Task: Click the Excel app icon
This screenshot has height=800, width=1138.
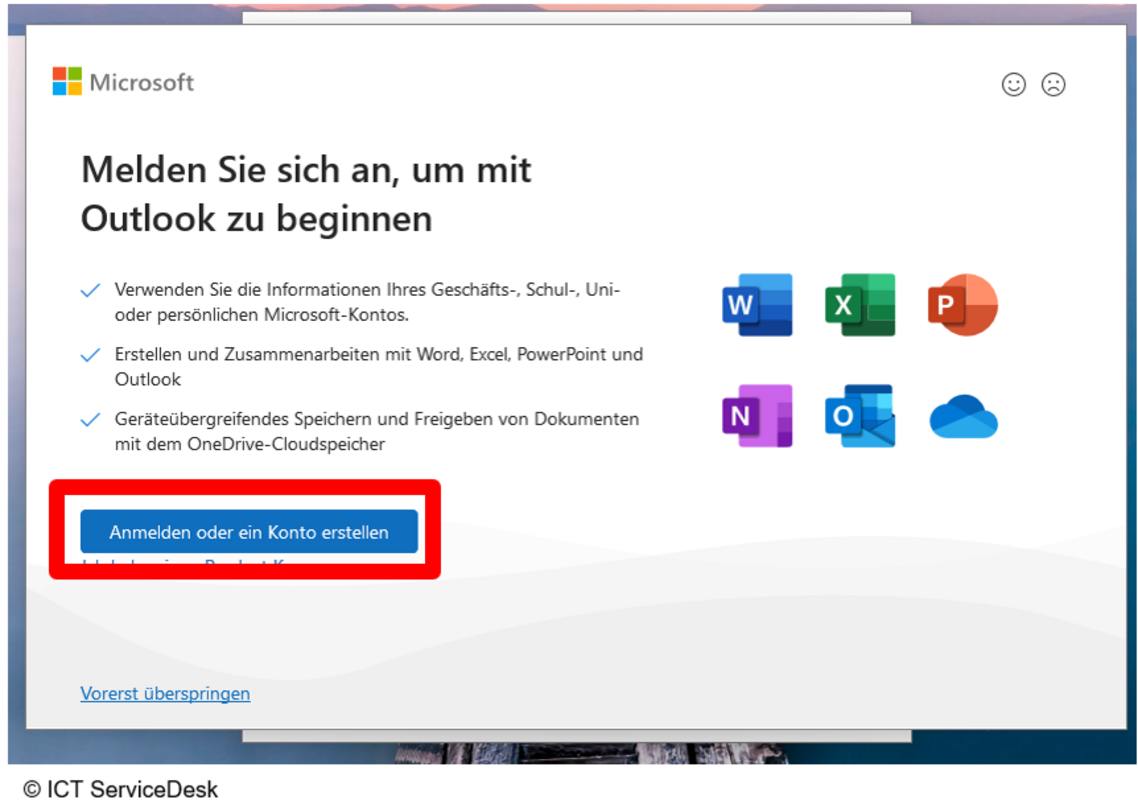Action: click(860, 304)
